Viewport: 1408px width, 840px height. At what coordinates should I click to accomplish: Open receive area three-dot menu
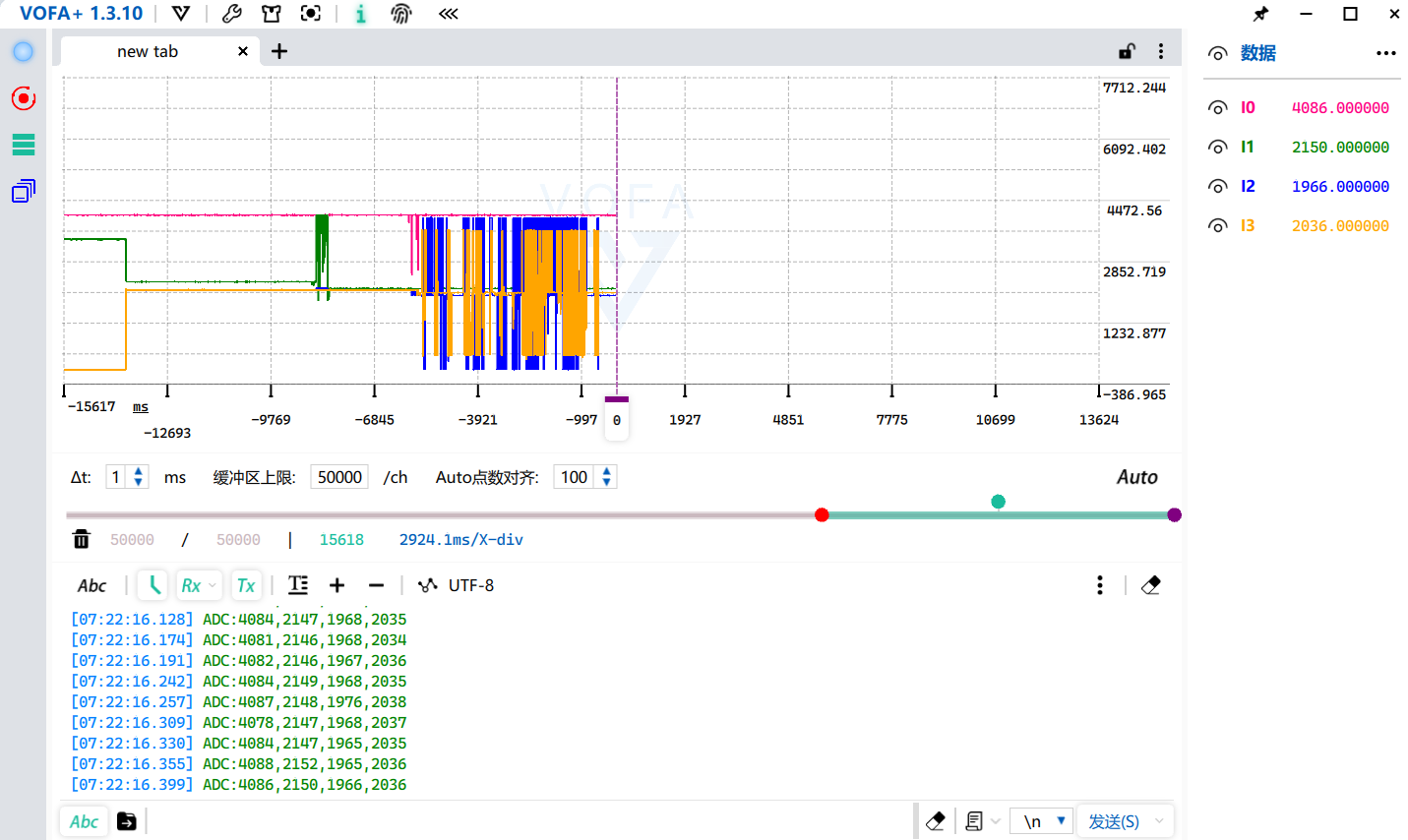pos(1100,585)
